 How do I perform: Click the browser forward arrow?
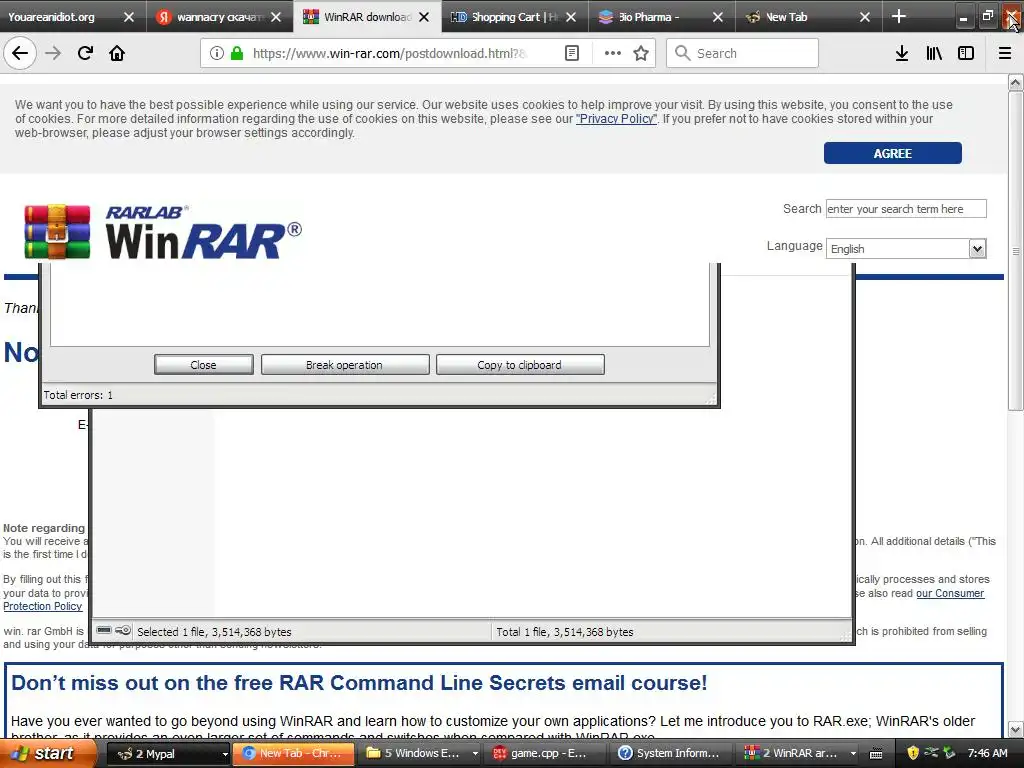point(53,54)
